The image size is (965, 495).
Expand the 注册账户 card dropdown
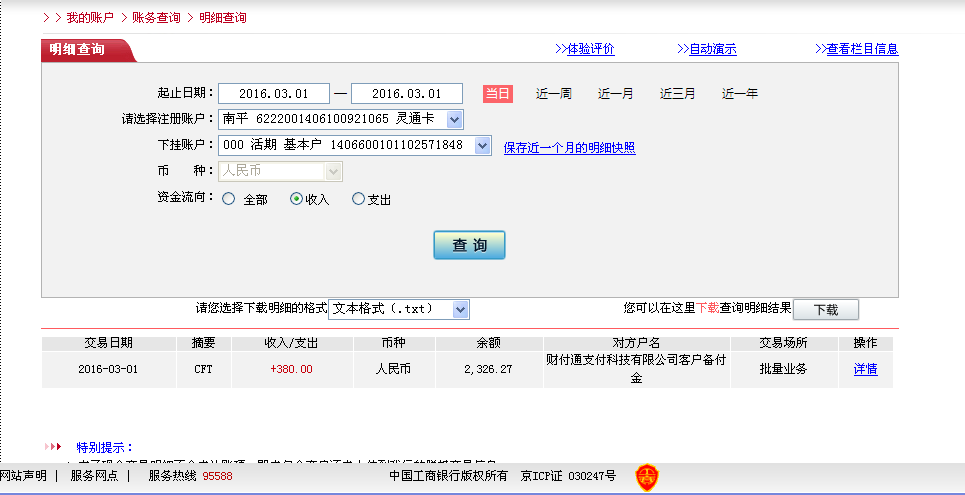[454, 120]
